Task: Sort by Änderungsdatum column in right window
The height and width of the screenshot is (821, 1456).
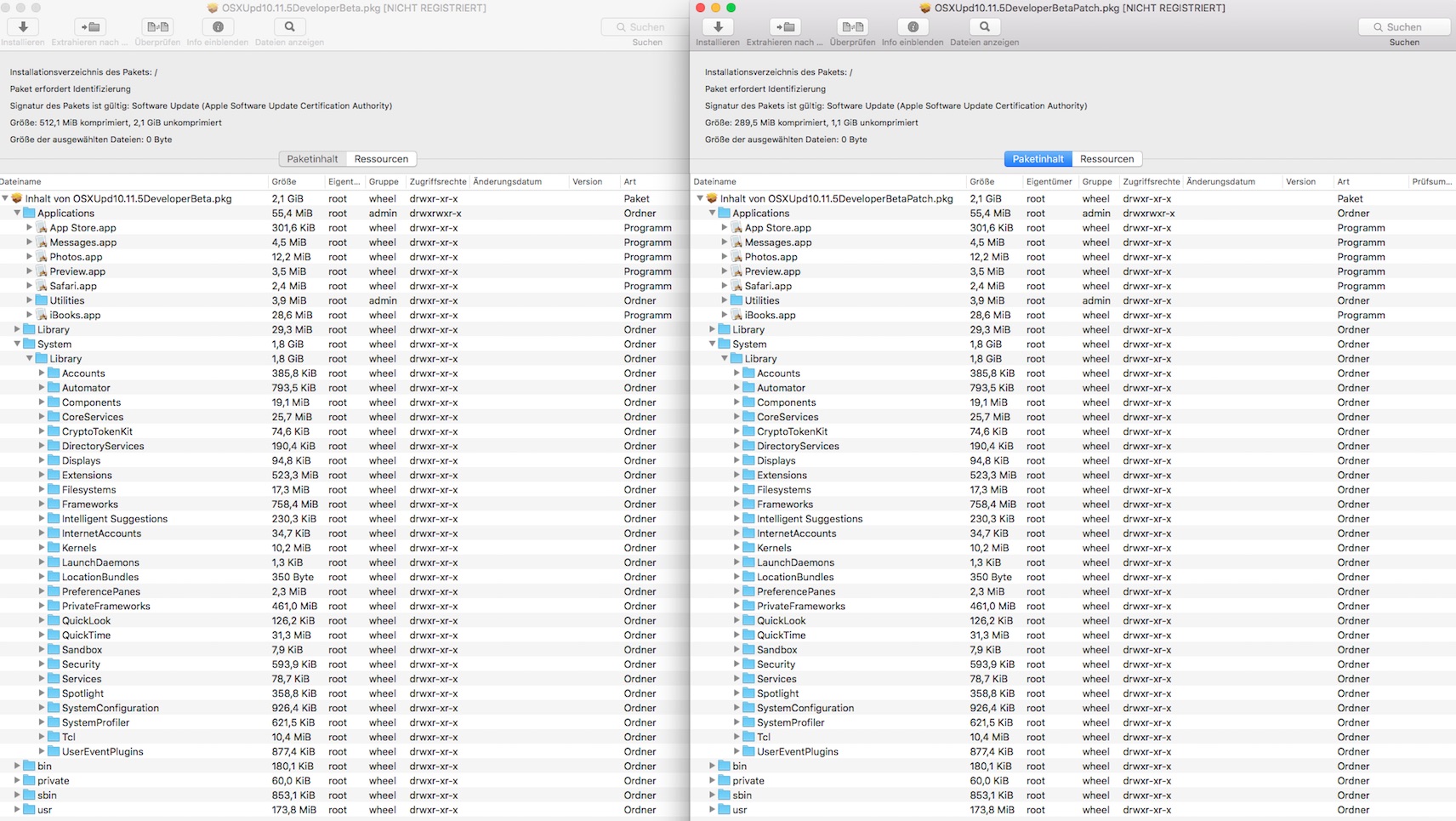Action: click(x=1231, y=181)
